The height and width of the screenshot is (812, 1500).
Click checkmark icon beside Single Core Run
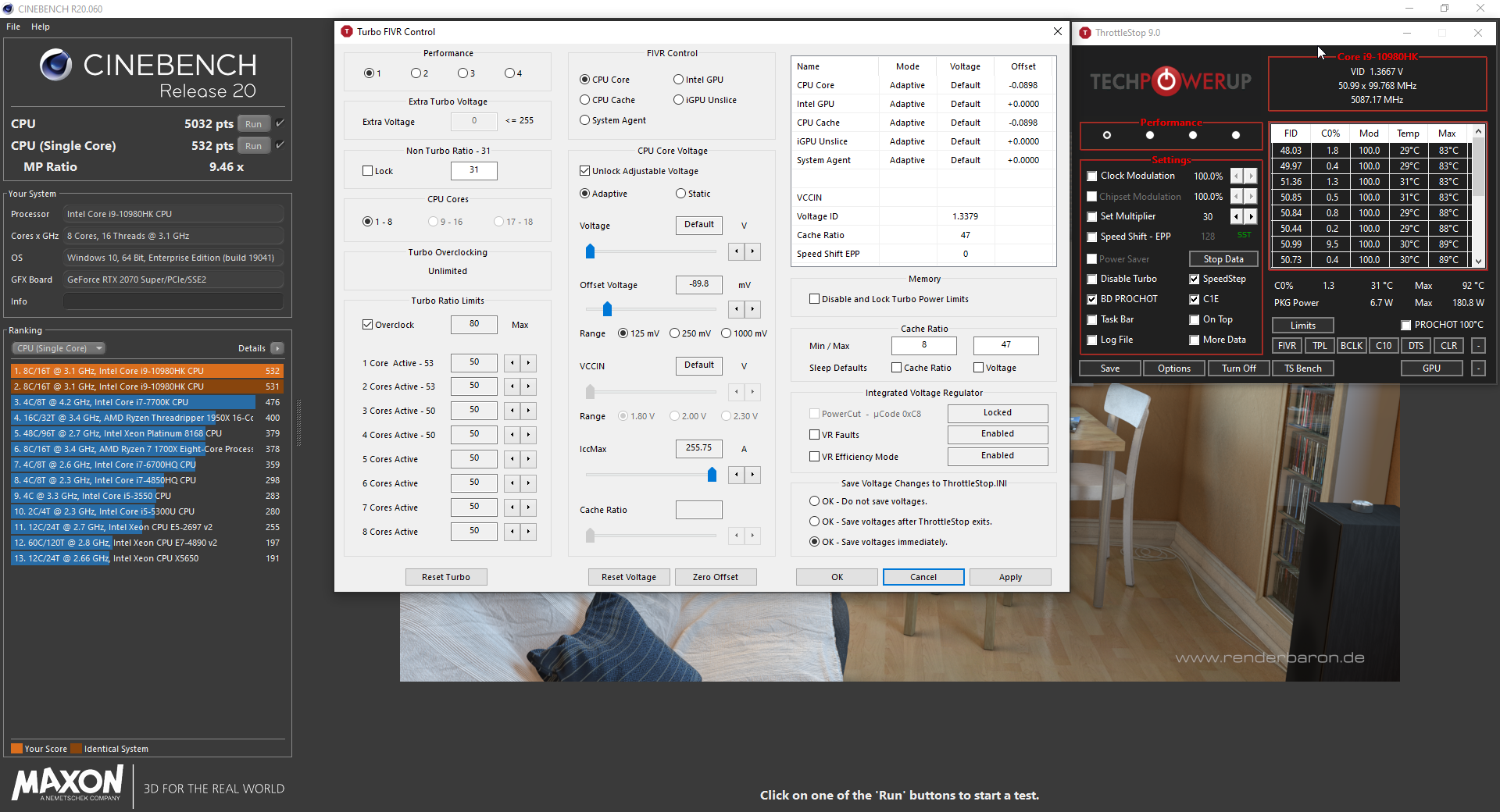280,145
